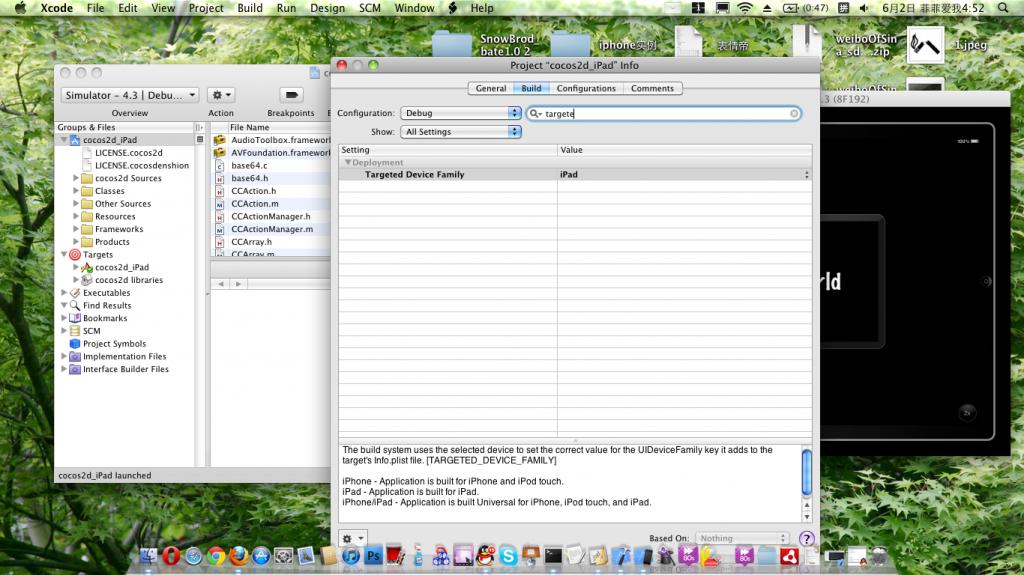Open Spotlight search in menu bar
Viewport: 1024px width, 575px height.
point(1003,8)
